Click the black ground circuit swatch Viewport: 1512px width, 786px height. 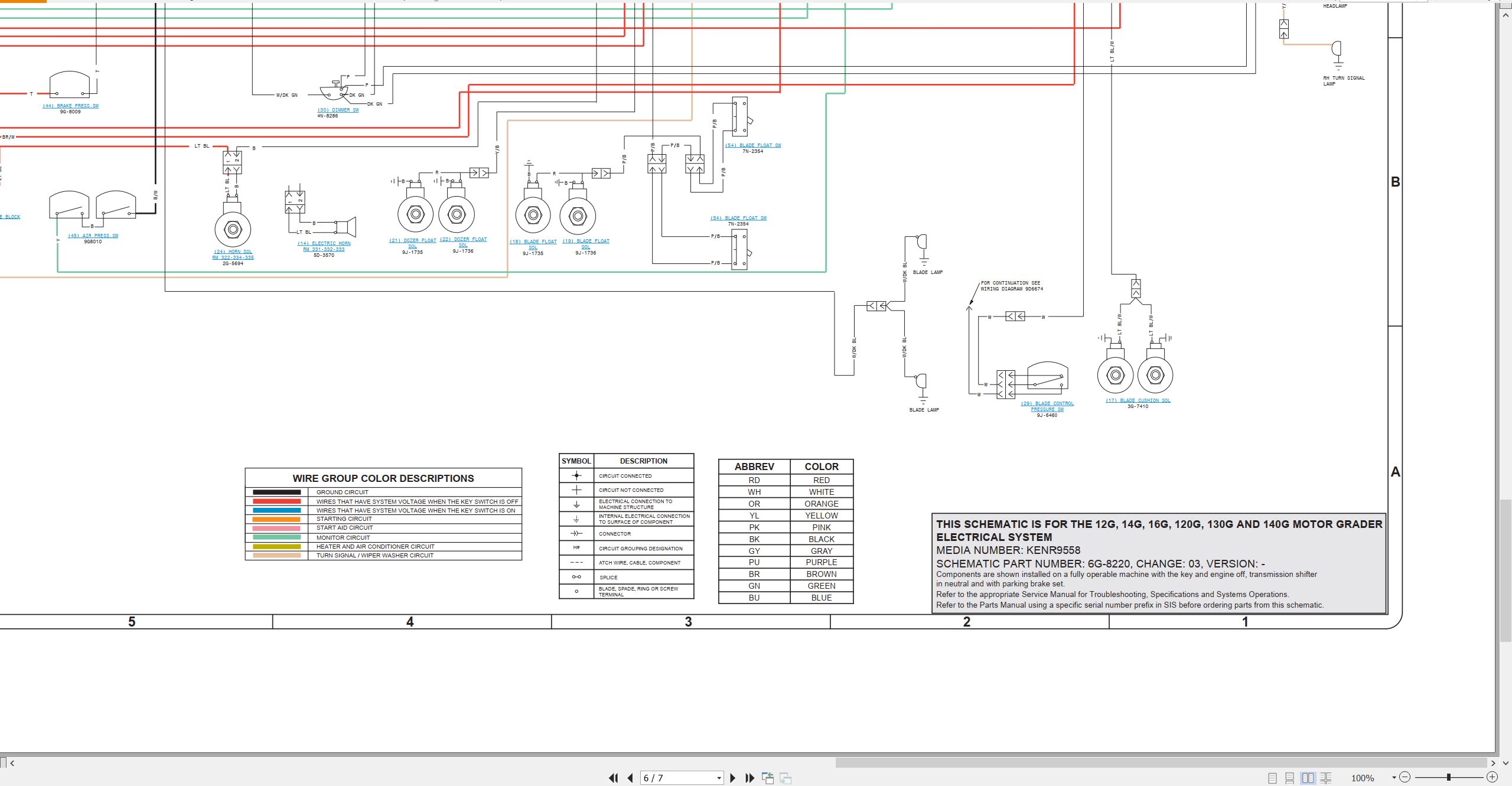tap(276, 492)
